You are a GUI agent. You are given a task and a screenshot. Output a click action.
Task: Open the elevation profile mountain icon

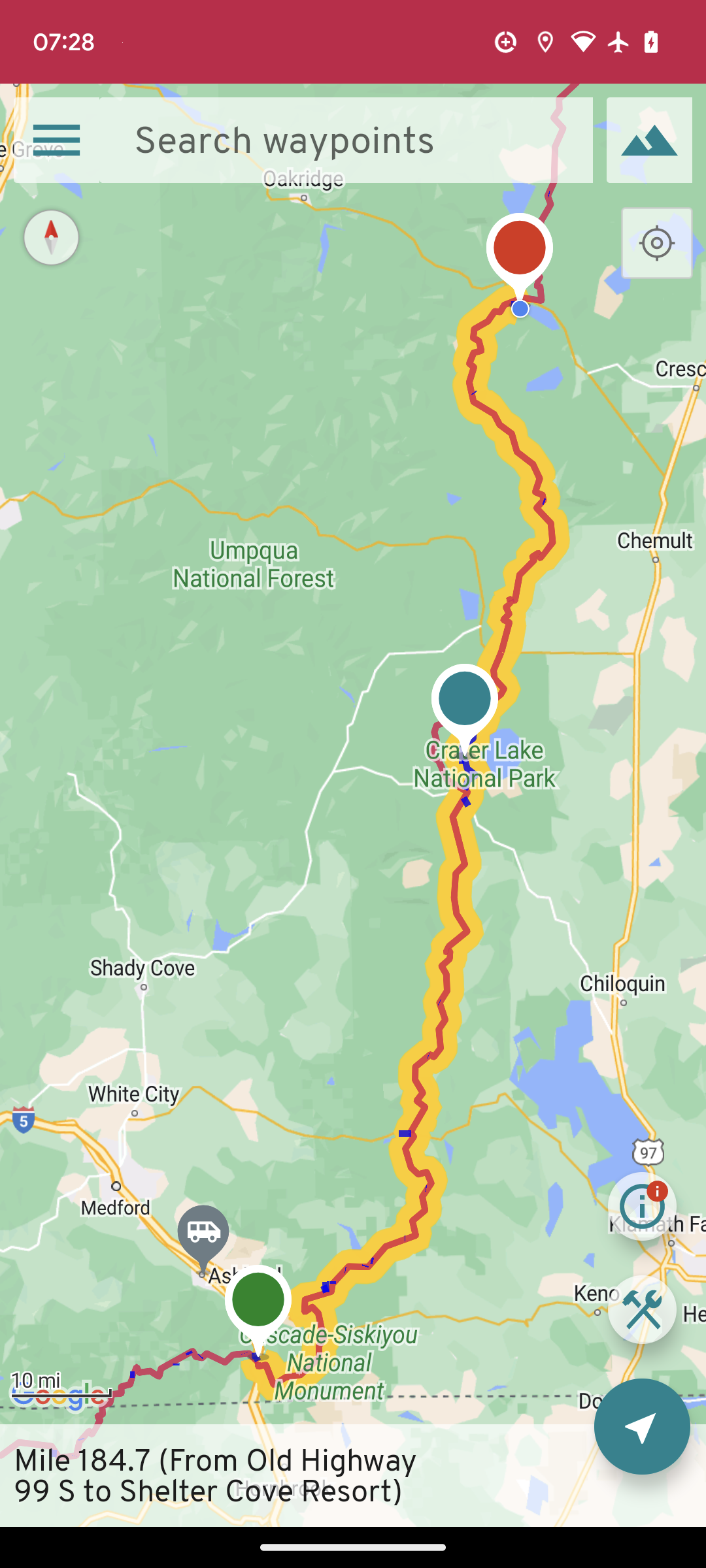(x=649, y=140)
